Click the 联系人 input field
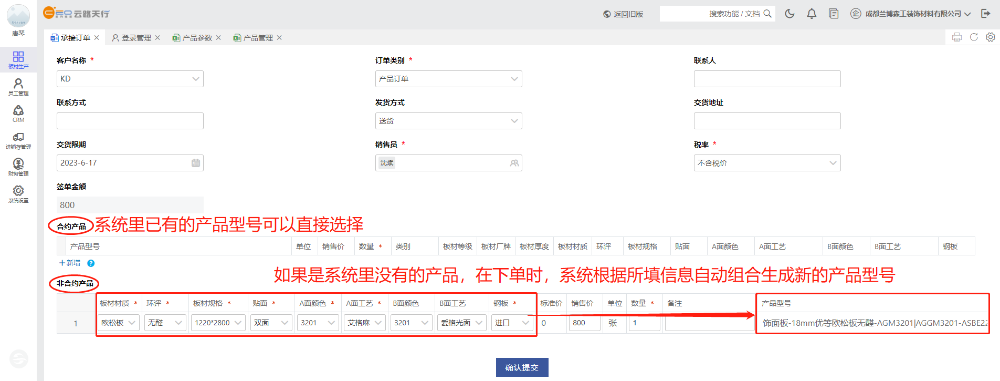 [767, 79]
